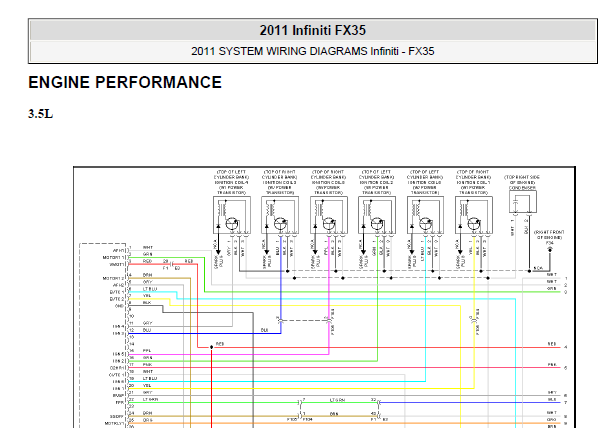Click the ignition coil 4 schematic symbol
This screenshot has width=603, height=428.
click(x=232, y=215)
